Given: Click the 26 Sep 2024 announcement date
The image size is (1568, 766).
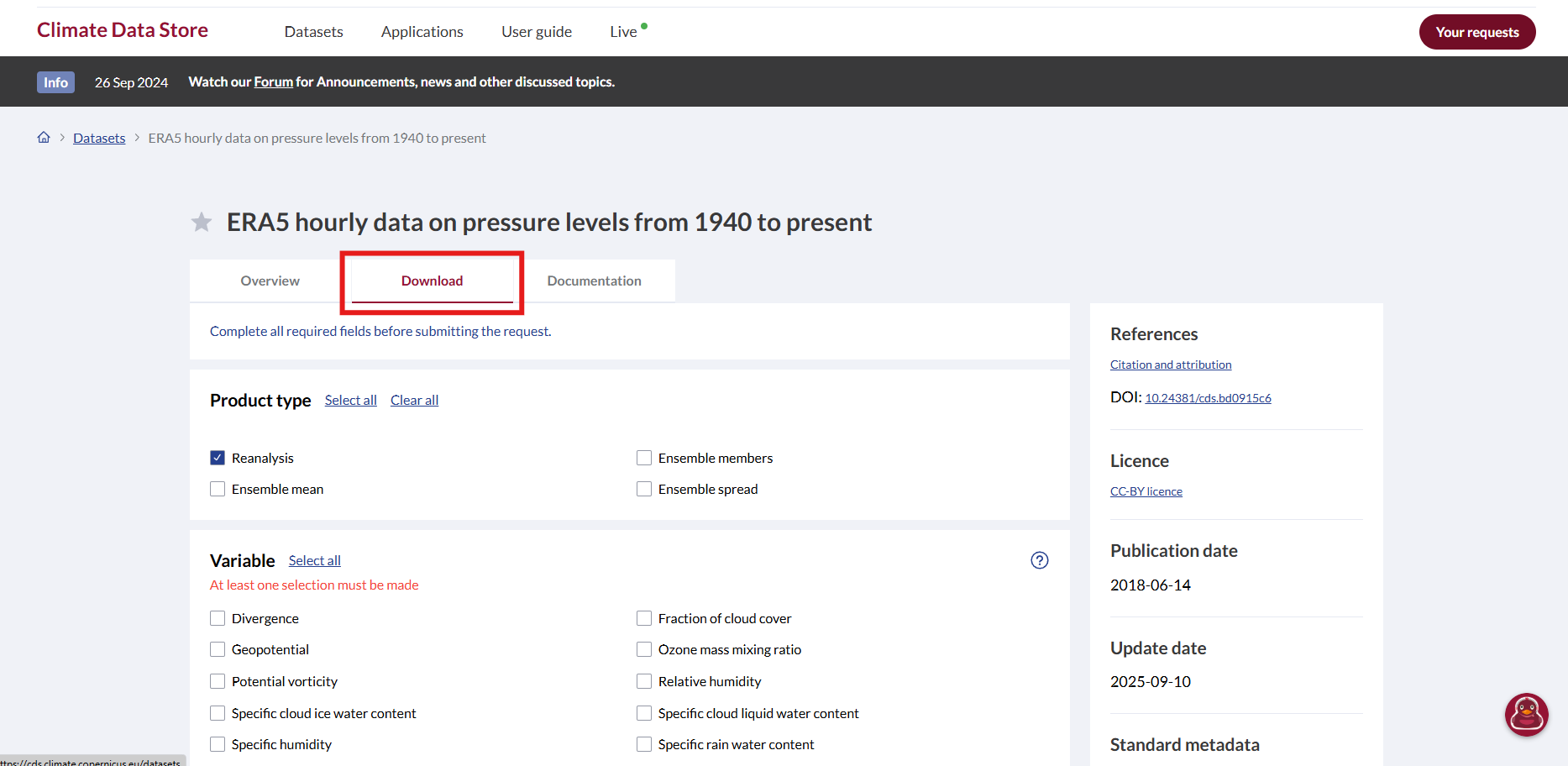Looking at the screenshot, I should click(x=131, y=82).
